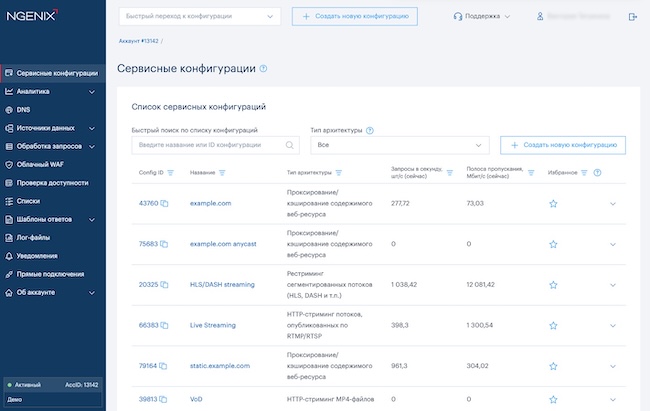Expand the example.com anycast row chevron
The height and width of the screenshot is (411, 650).
613,245
